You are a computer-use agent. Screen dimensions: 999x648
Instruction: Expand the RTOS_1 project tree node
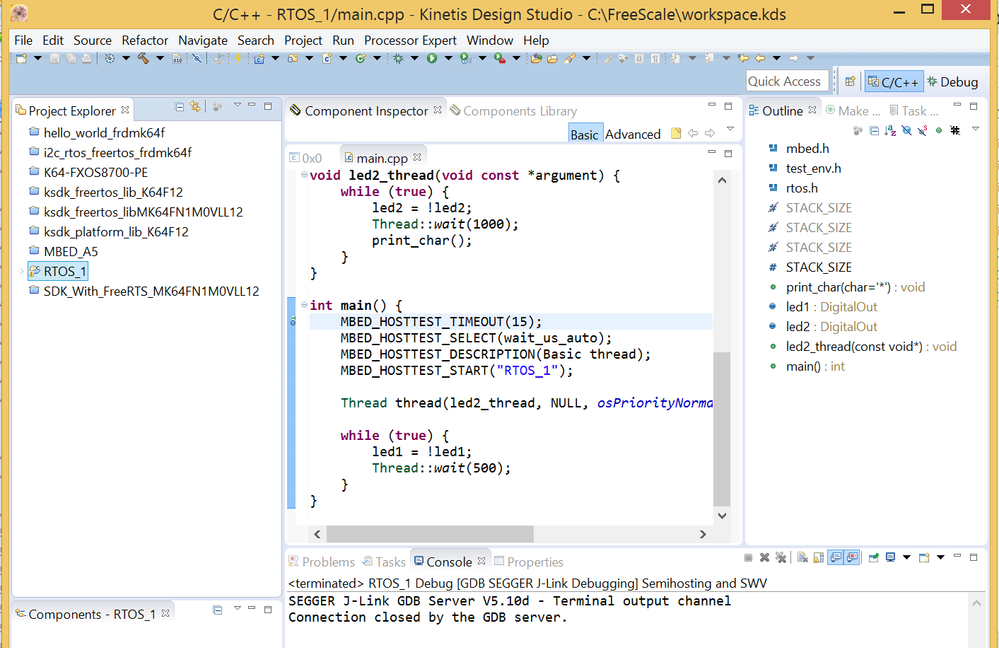click(x=22, y=271)
